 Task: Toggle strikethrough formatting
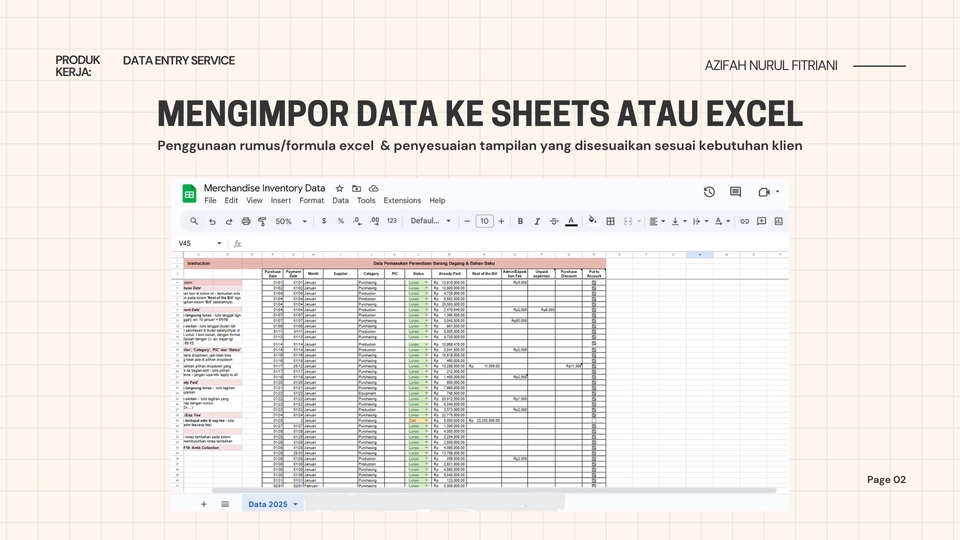click(x=553, y=221)
